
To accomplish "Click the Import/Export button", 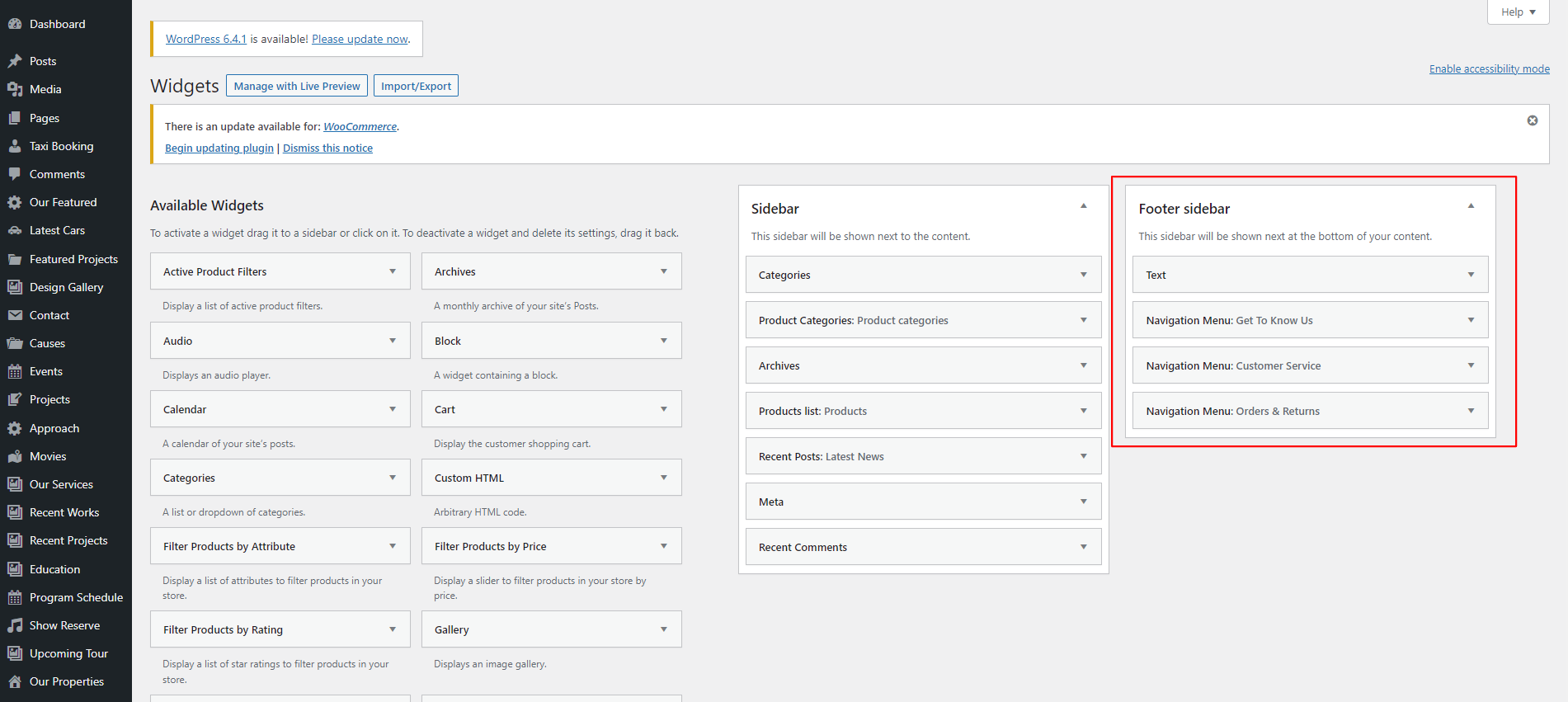I will pyautogui.click(x=416, y=86).
